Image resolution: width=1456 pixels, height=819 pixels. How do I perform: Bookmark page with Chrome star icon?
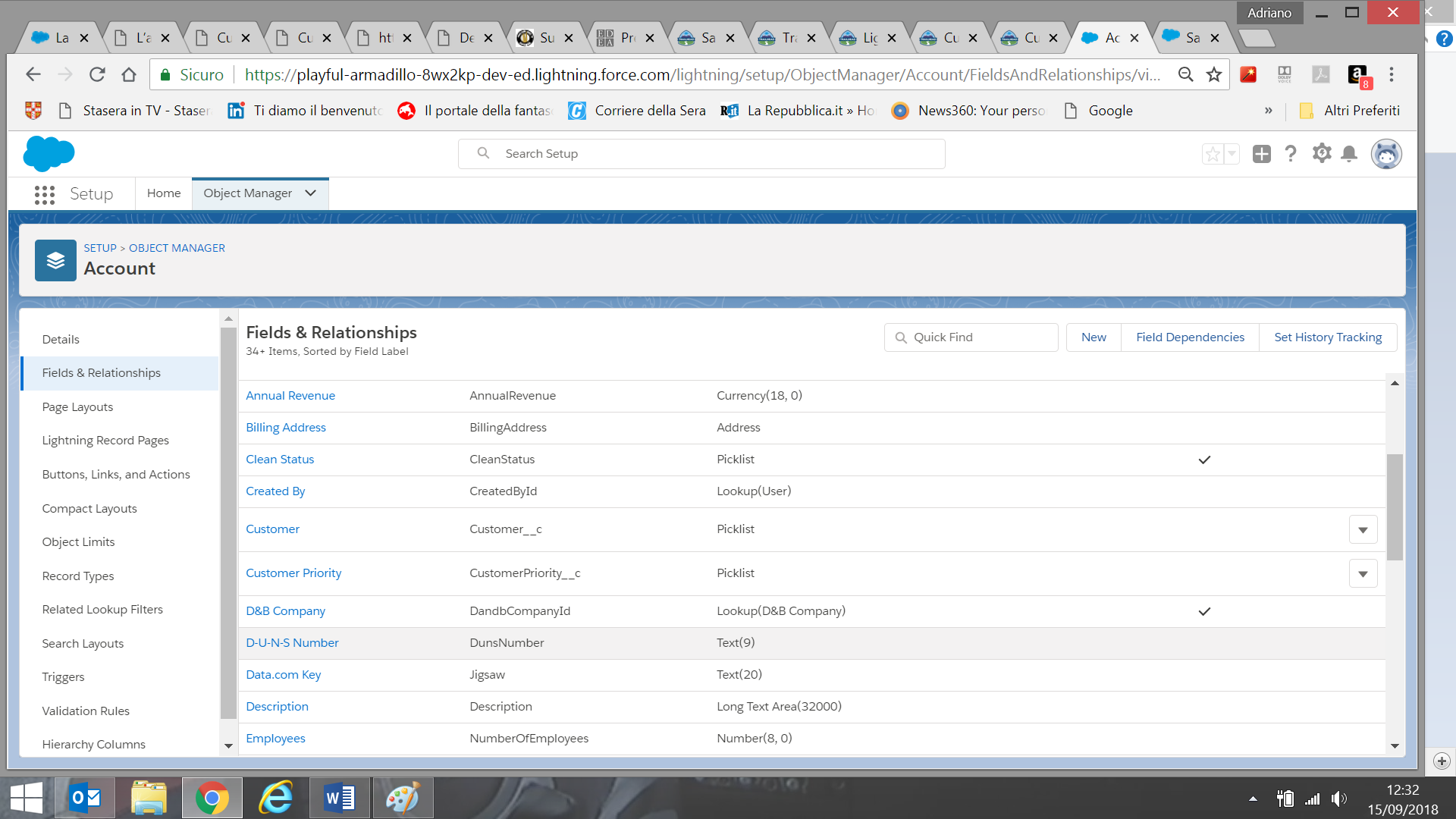1214,74
